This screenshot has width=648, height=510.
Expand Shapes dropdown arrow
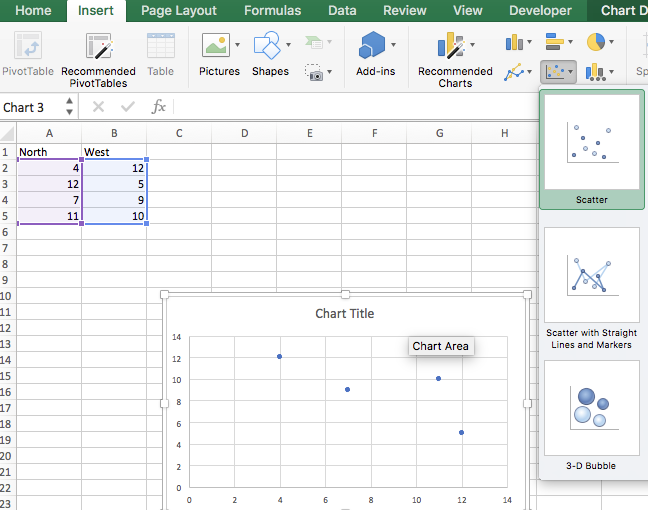(288, 45)
